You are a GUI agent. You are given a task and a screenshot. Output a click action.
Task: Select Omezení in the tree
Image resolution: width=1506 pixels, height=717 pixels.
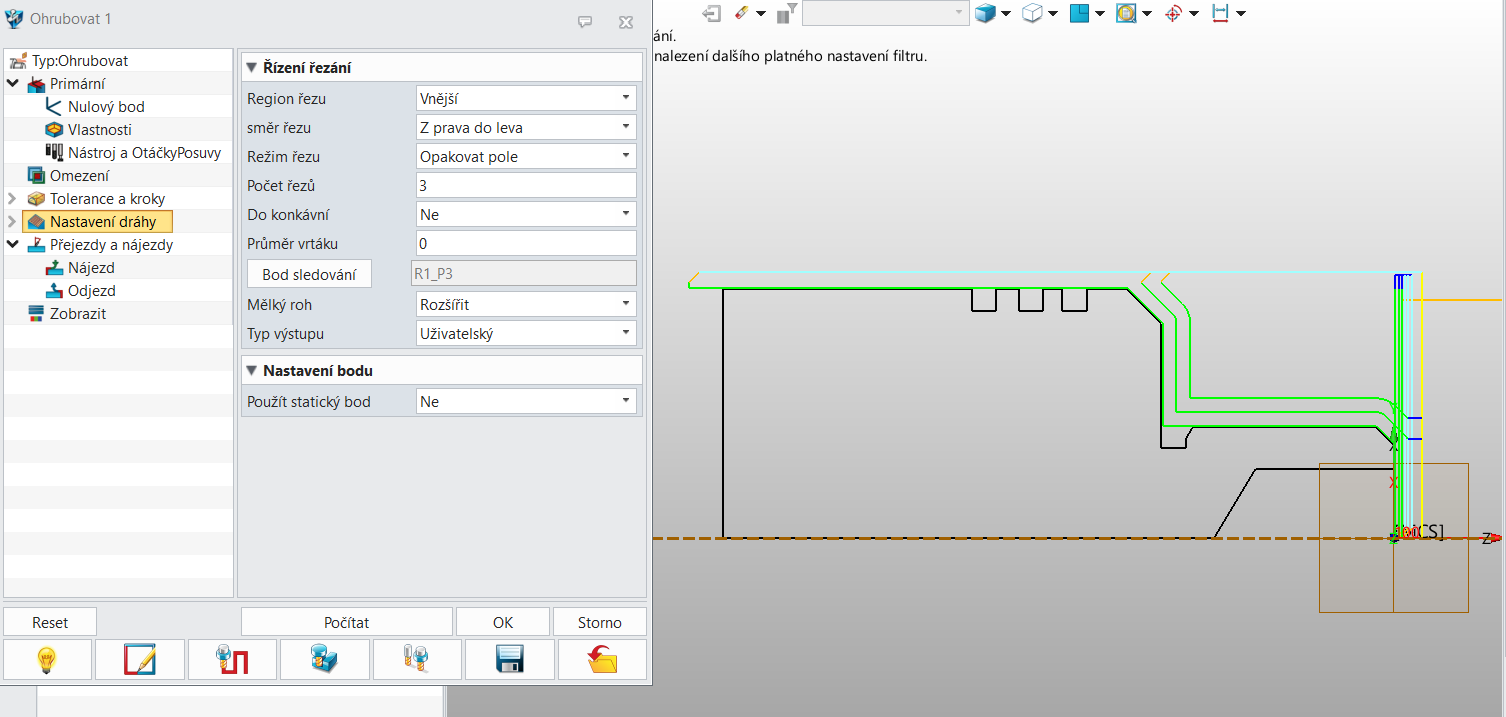click(x=80, y=175)
